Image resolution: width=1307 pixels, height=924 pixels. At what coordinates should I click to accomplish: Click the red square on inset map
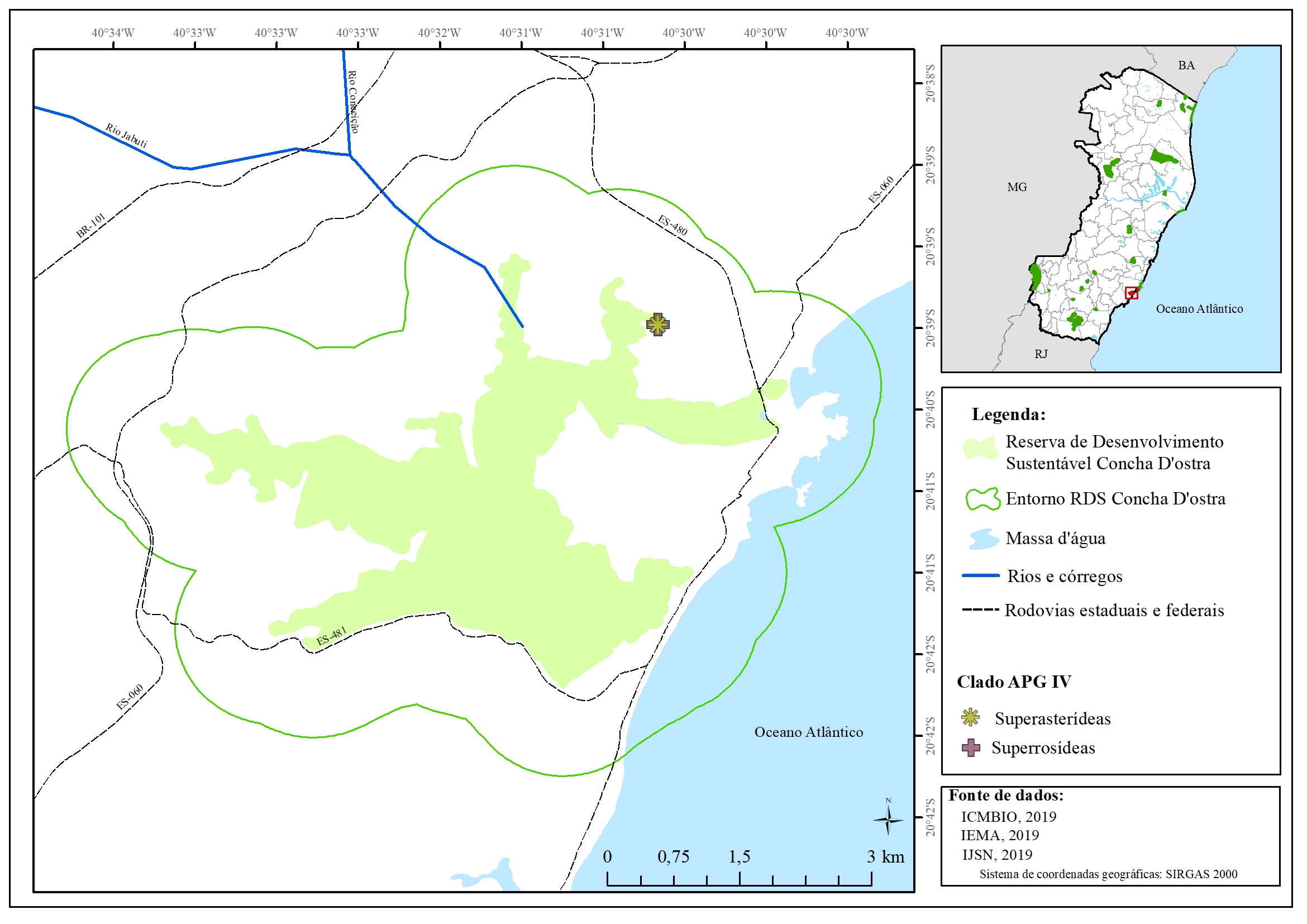click(x=1132, y=293)
